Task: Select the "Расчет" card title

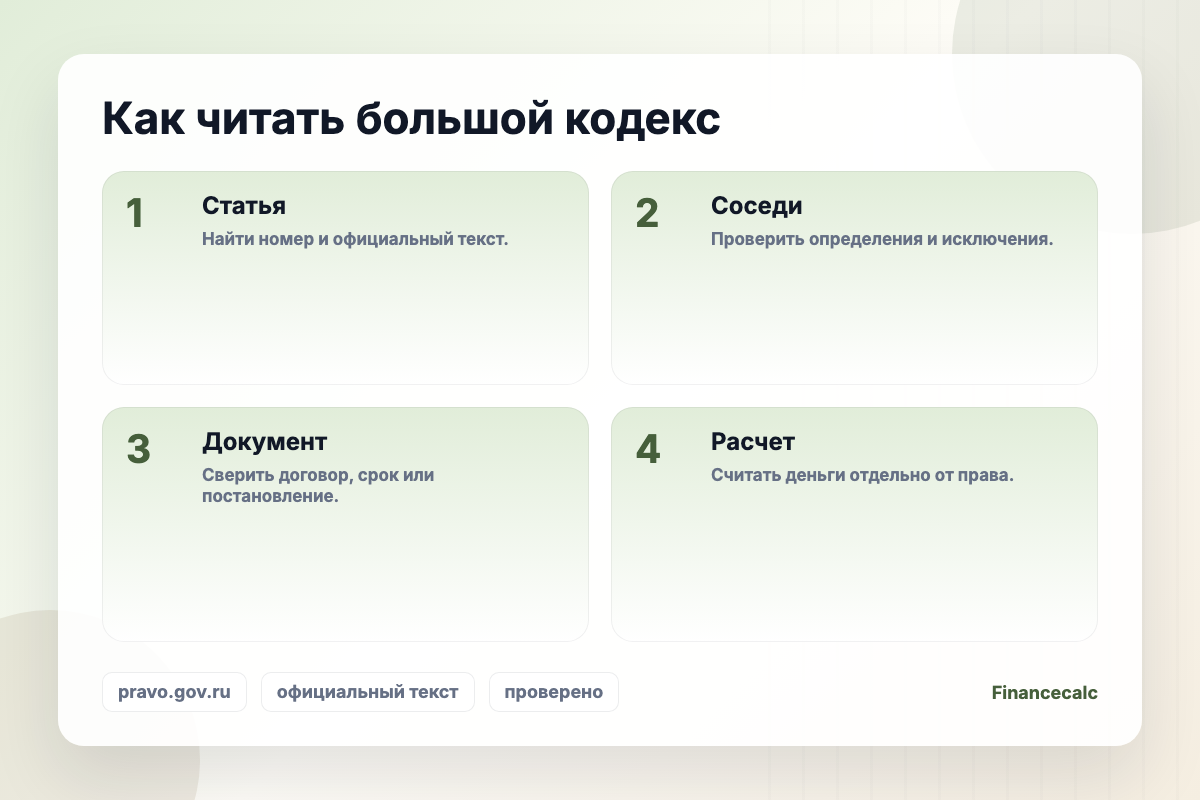Action: (x=753, y=442)
